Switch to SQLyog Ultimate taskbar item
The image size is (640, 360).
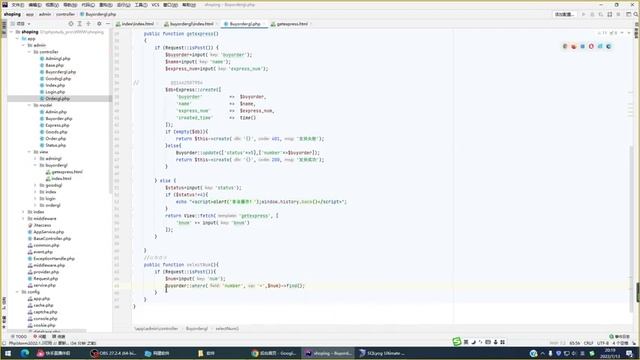(382, 353)
